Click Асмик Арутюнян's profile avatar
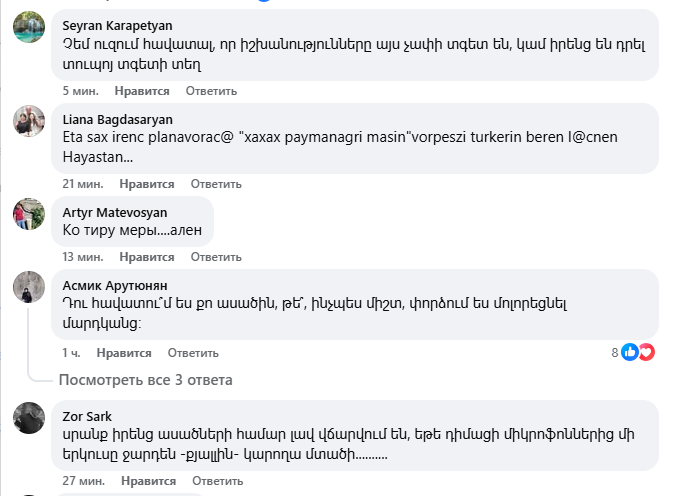 (28, 287)
